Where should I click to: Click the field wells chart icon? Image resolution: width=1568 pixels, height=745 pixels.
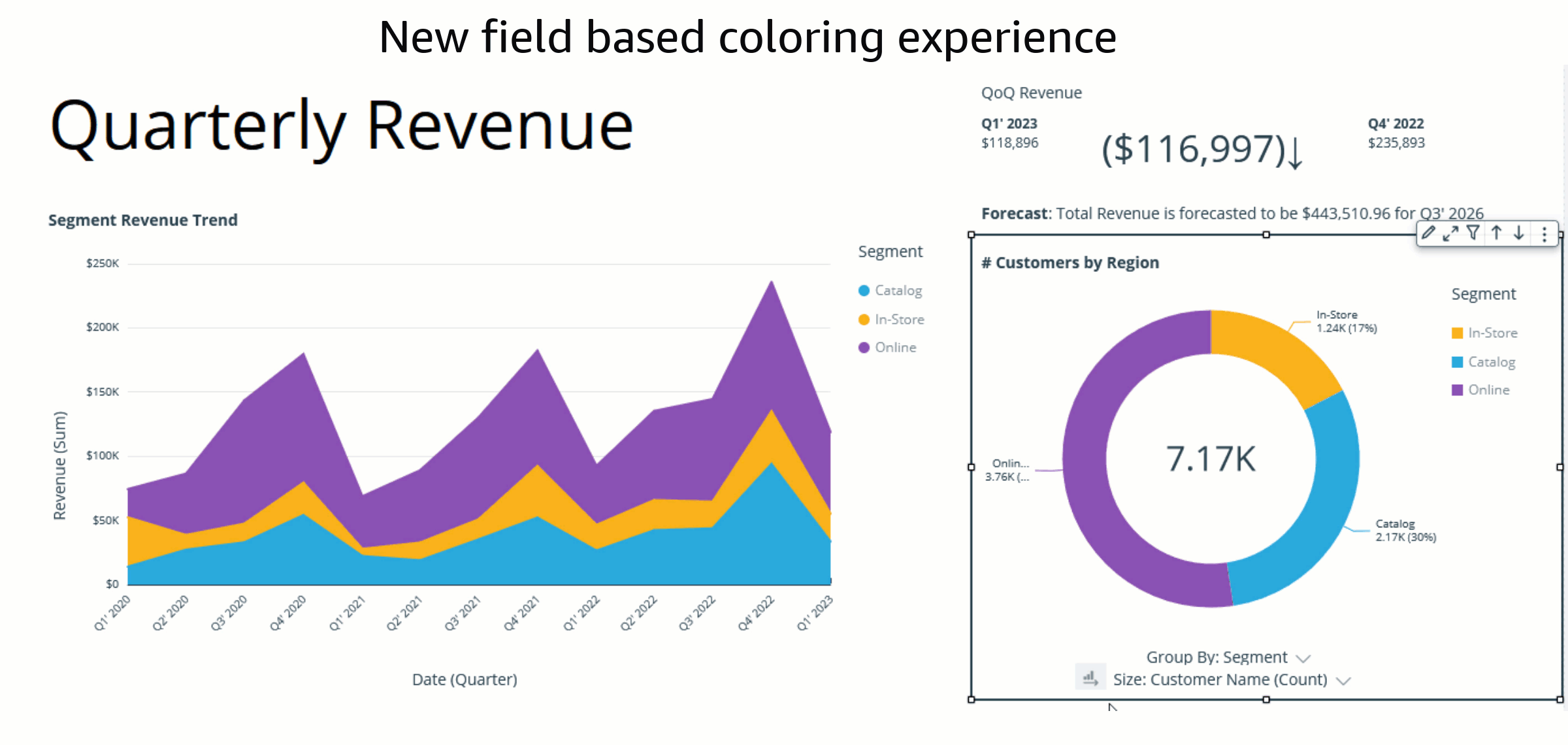[1090, 678]
